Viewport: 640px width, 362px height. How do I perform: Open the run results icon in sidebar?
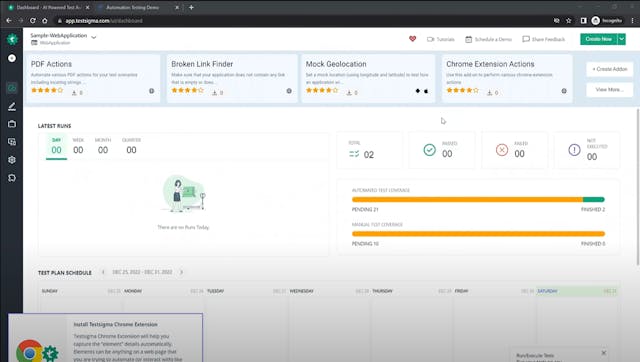(x=12, y=142)
